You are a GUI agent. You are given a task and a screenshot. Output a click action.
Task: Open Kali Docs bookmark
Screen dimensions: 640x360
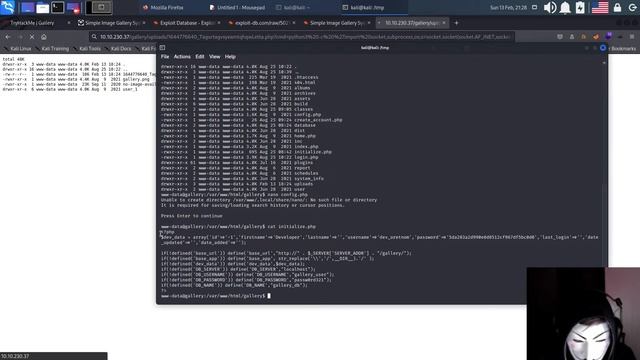point(118,49)
